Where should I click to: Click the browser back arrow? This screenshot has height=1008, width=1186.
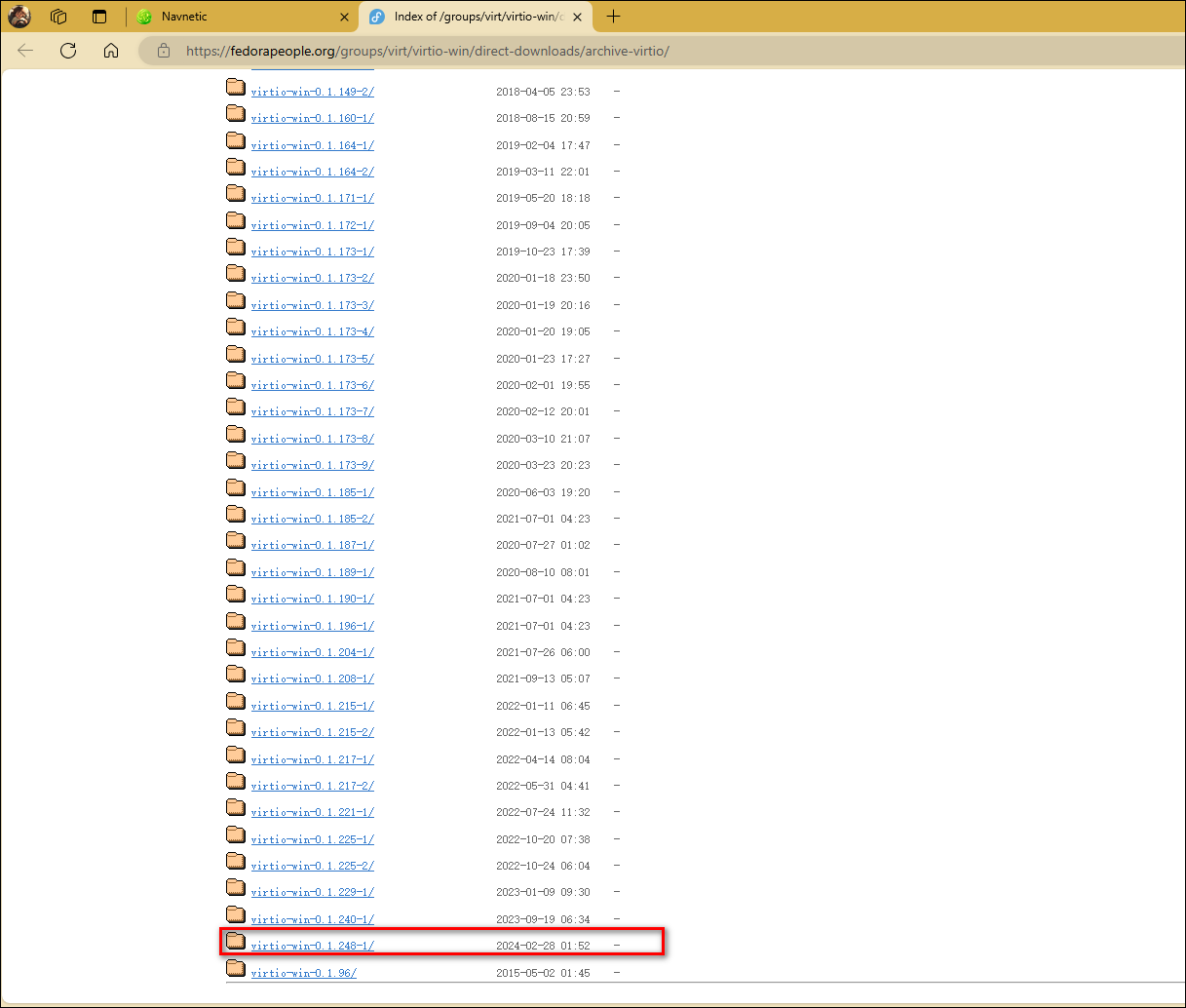tap(26, 51)
